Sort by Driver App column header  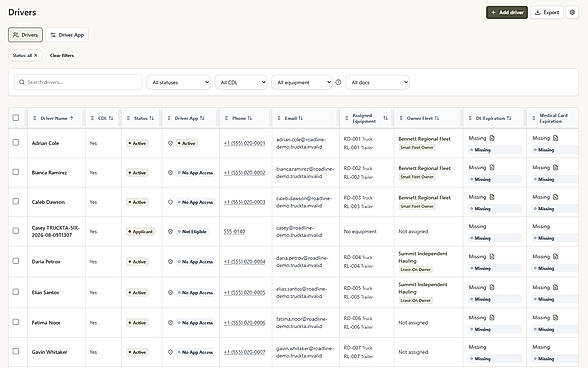click(189, 118)
